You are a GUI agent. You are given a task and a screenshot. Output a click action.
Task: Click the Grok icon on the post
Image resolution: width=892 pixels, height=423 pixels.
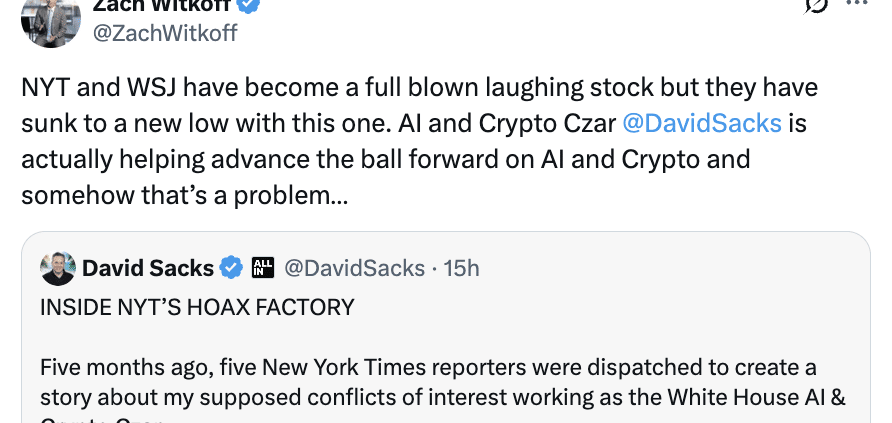pos(816,6)
